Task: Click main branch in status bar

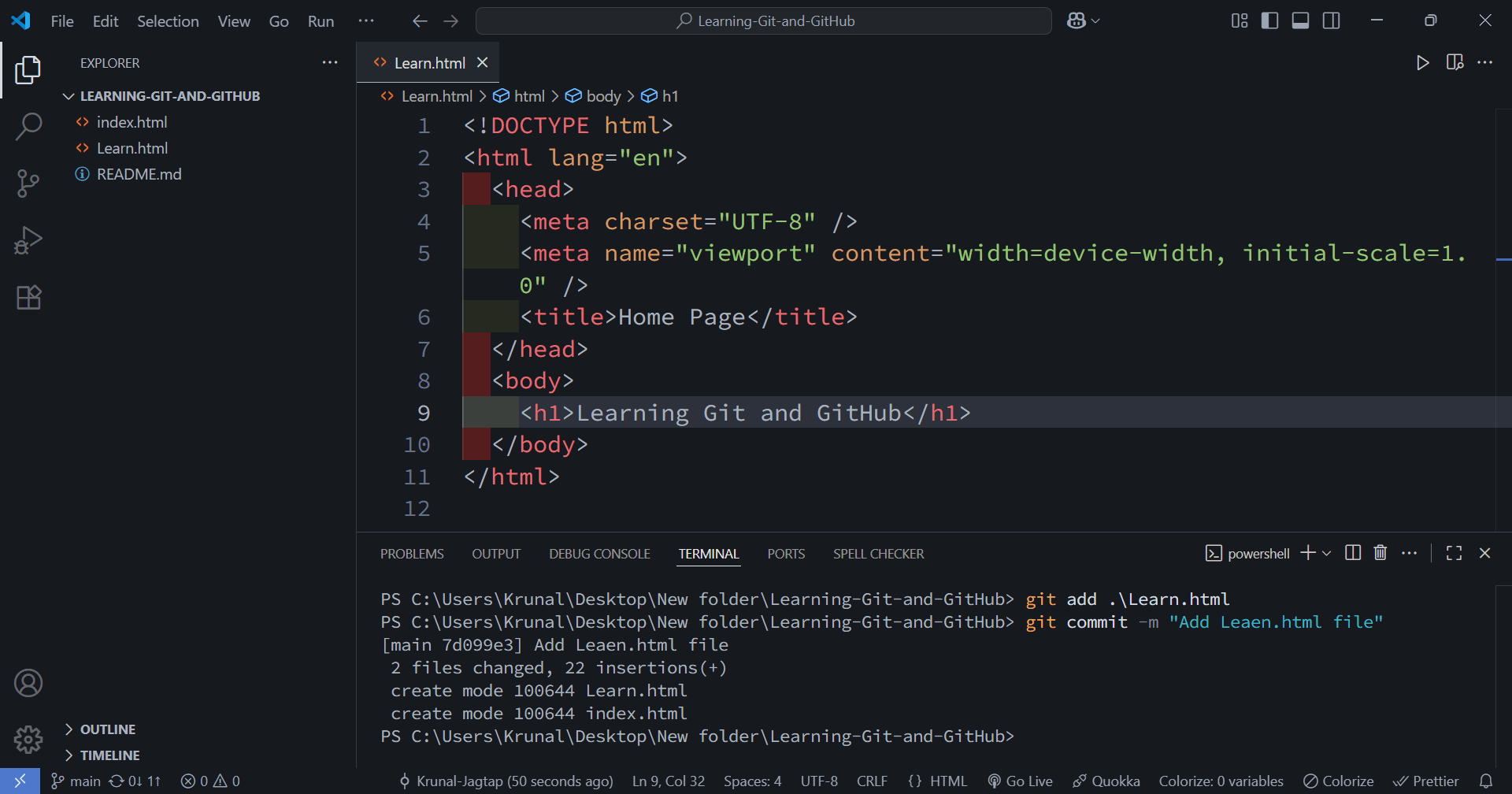Action: [x=76, y=781]
